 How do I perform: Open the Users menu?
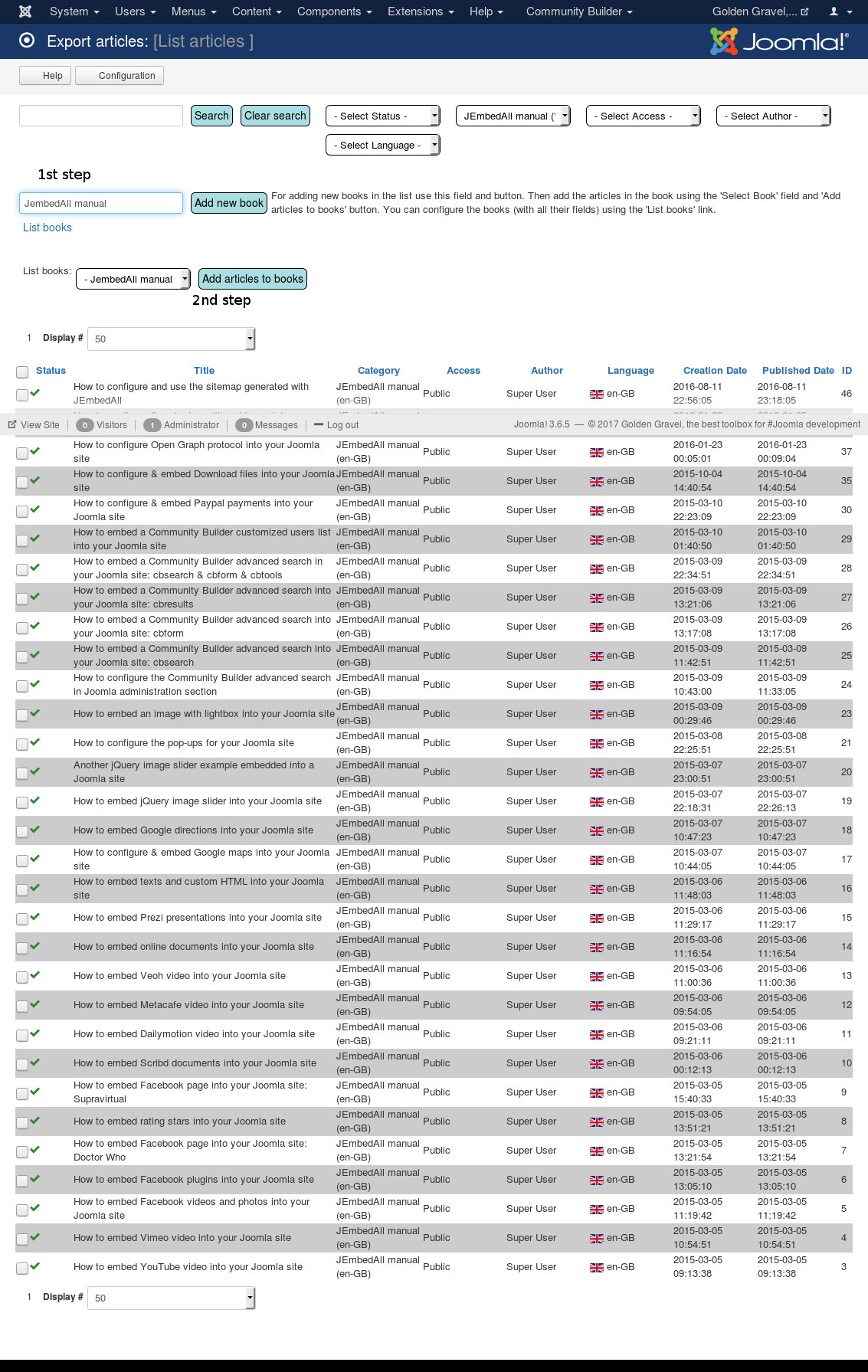[136, 11]
